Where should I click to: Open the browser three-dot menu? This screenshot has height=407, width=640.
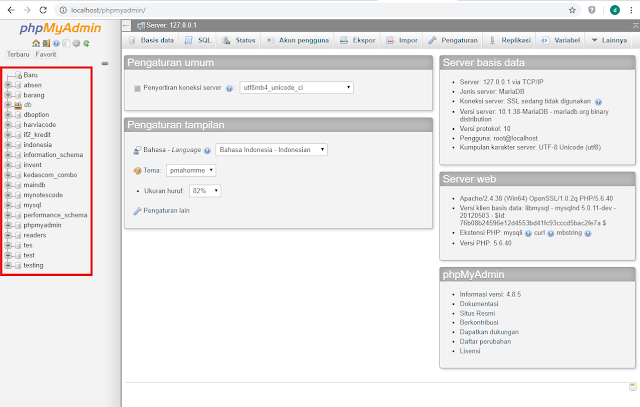point(631,10)
